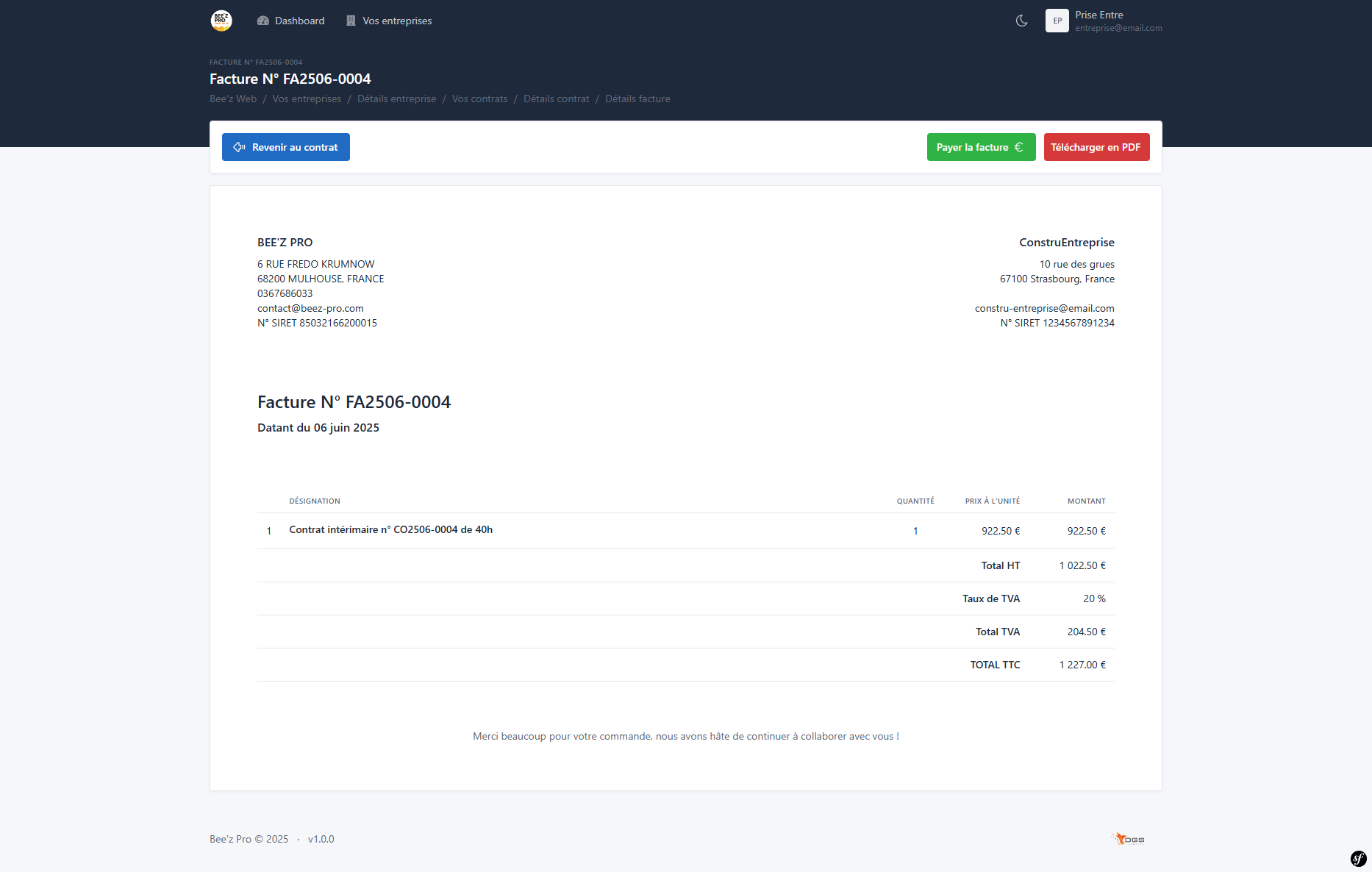1372x872 pixels.
Task: Open Détails contrat breadcrumb link
Action: pyautogui.click(x=556, y=99)
